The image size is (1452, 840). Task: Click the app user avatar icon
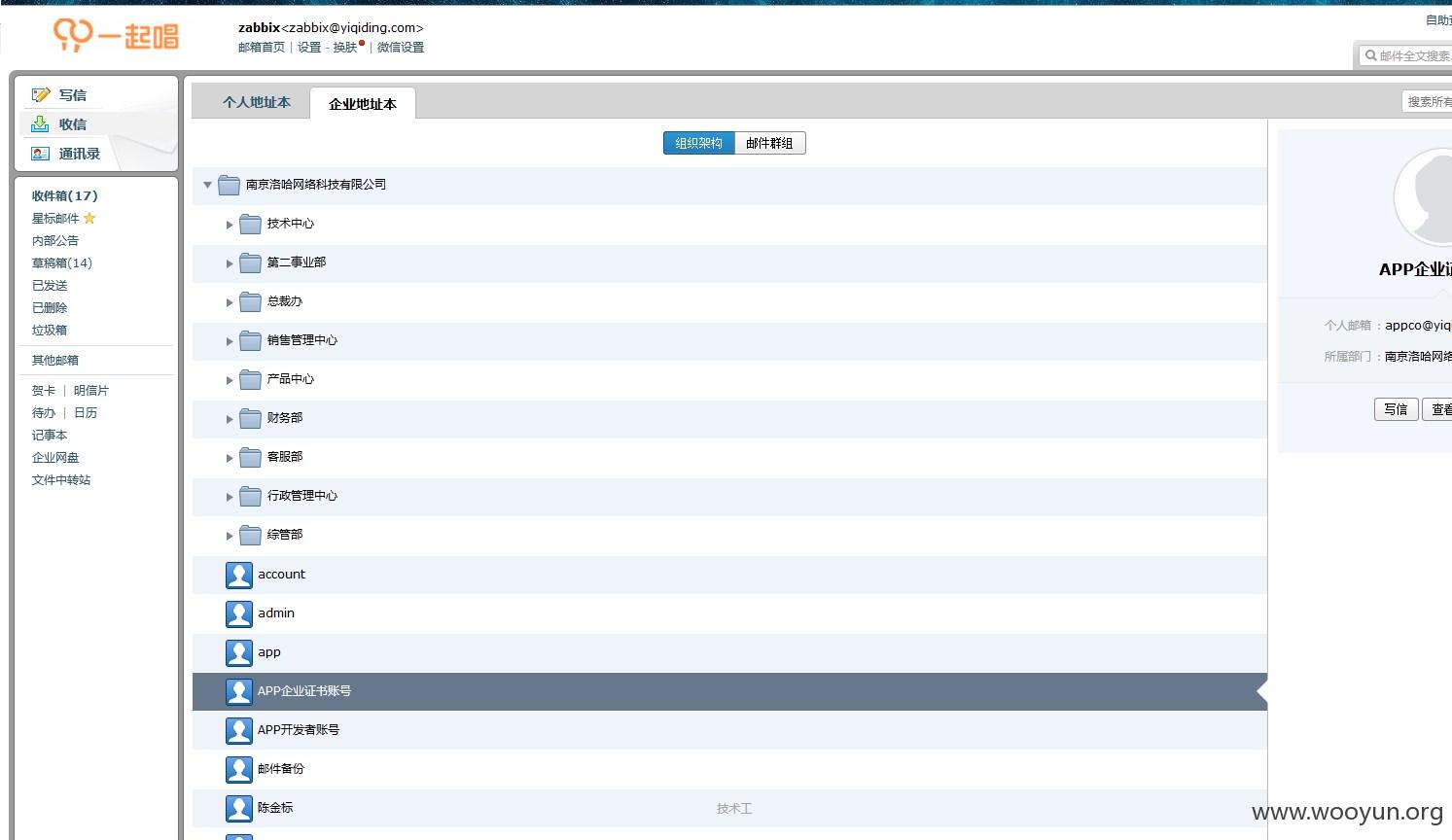[x=239, y=652]
